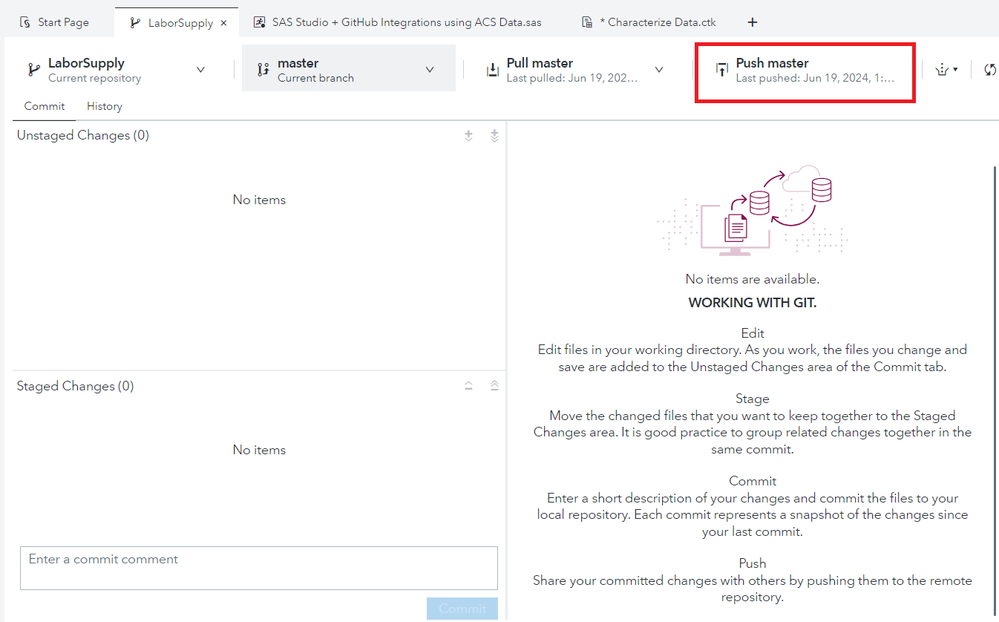Viewport: 999px width, 622px height.
Task: Stage all unstaged changes with double-arrow icon
Action: pos(494,135)
